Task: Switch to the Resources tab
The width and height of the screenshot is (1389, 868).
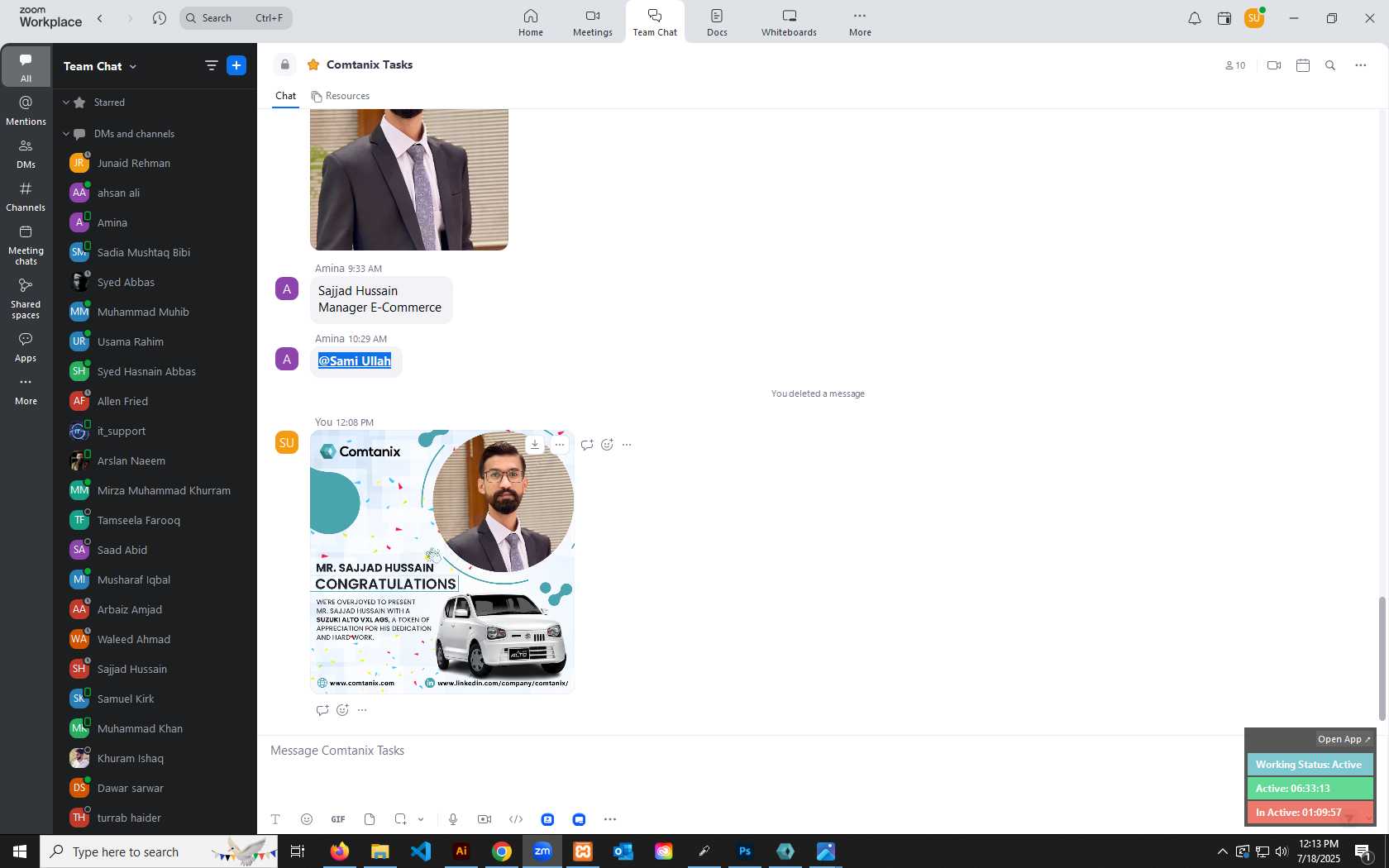Action: pyautogui.click(x=341, y=96)
